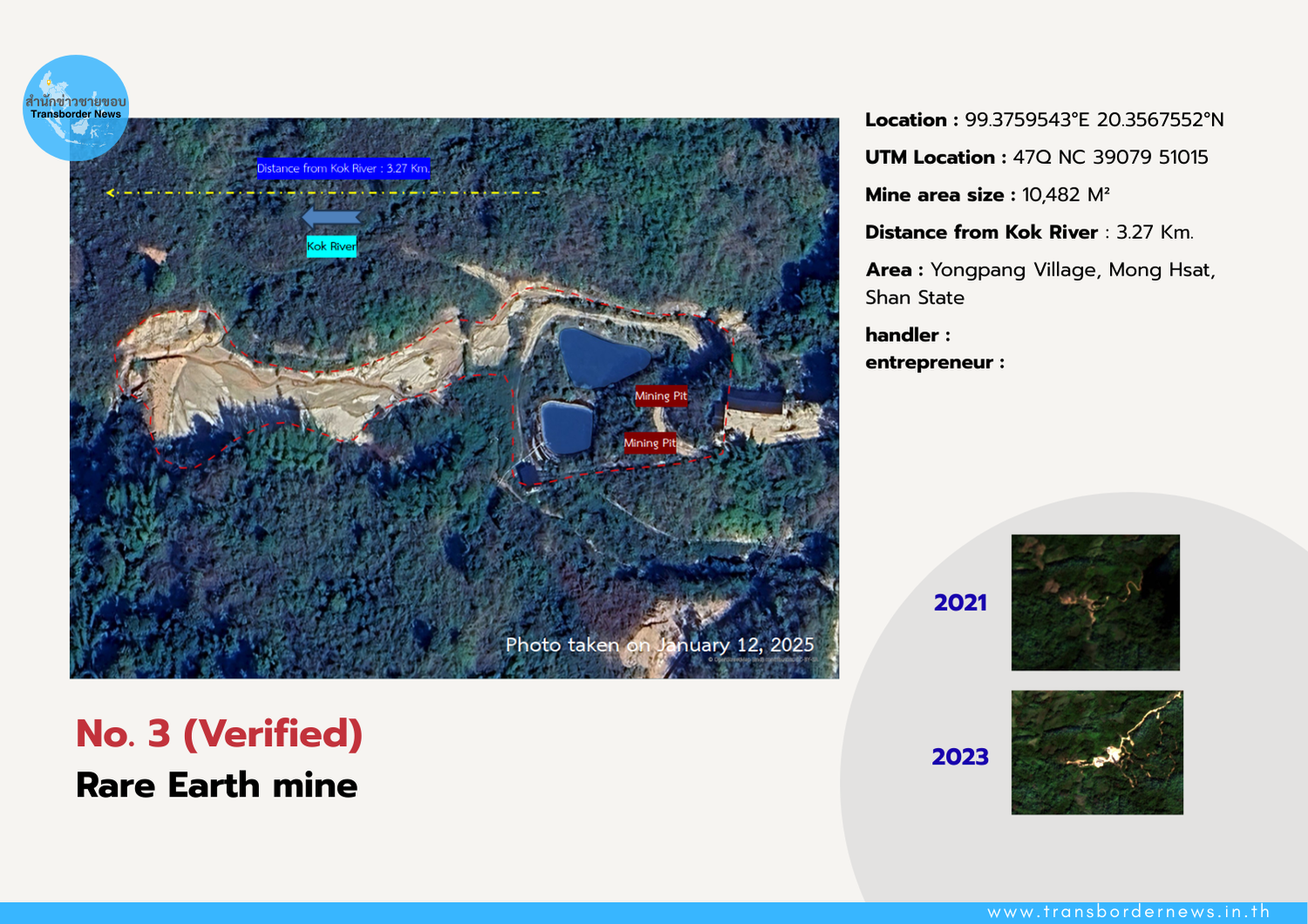Click the 'Rare Earth mine' title
1308x924 pixels.
216,785
